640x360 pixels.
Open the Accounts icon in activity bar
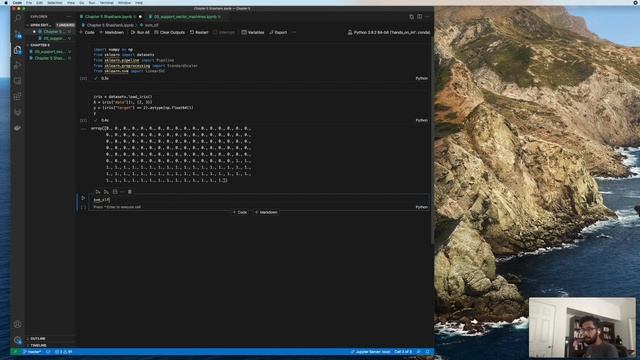tap(18, 324)
